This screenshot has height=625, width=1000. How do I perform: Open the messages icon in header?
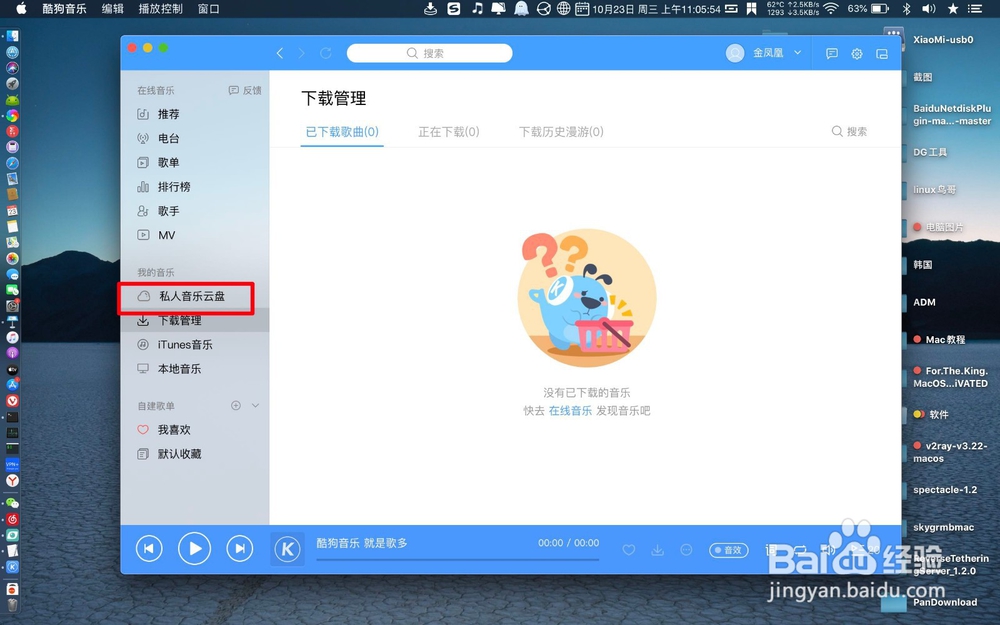click(832, 54)
